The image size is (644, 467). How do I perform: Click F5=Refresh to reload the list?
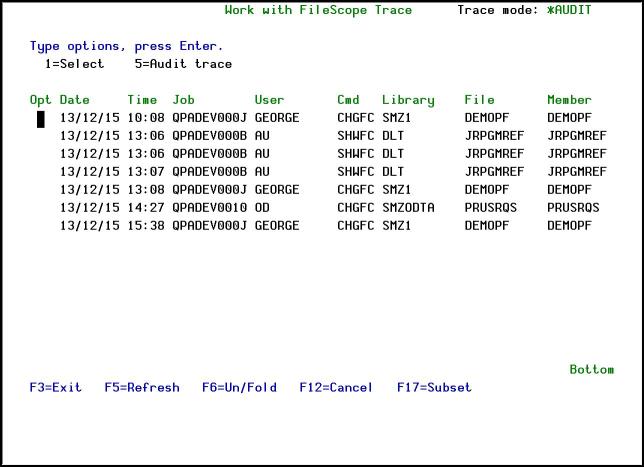point(142,388)
